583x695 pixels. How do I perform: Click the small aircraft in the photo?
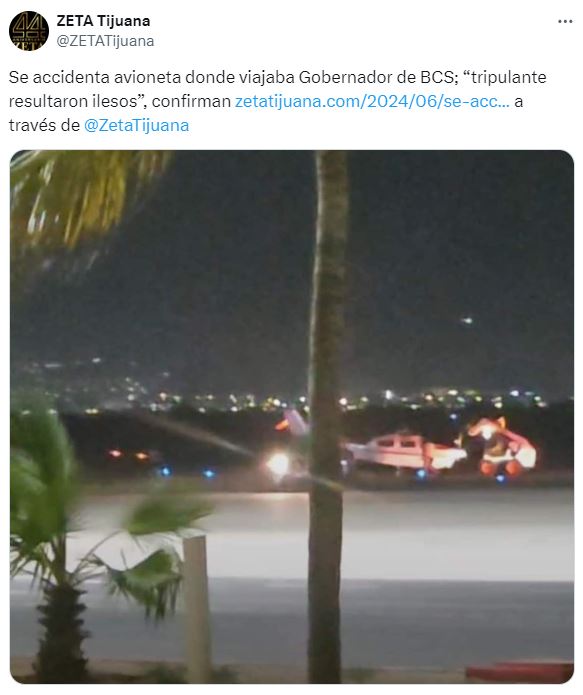[405, 452]
